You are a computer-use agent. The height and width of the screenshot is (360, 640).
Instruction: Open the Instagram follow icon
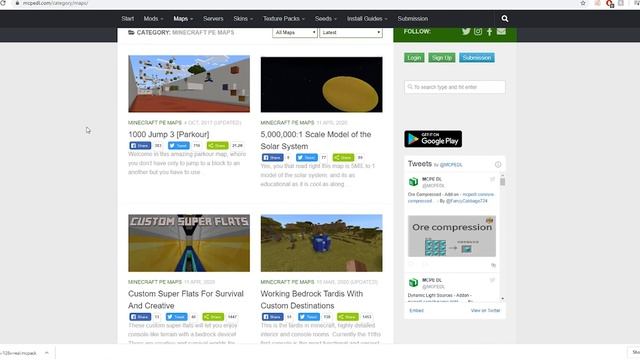pos(478,31)
